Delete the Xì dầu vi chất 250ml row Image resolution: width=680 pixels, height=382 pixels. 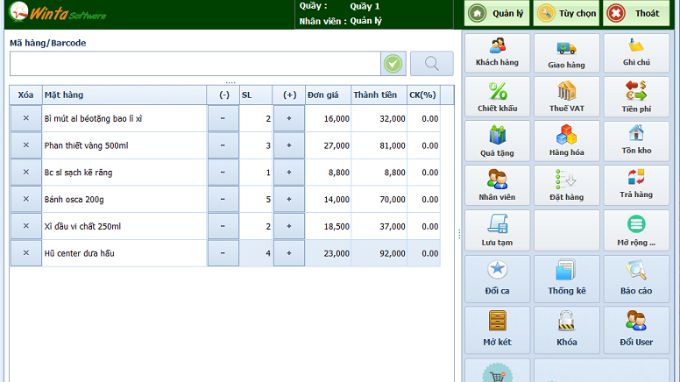pyautogui.click(x=26, y=226)
